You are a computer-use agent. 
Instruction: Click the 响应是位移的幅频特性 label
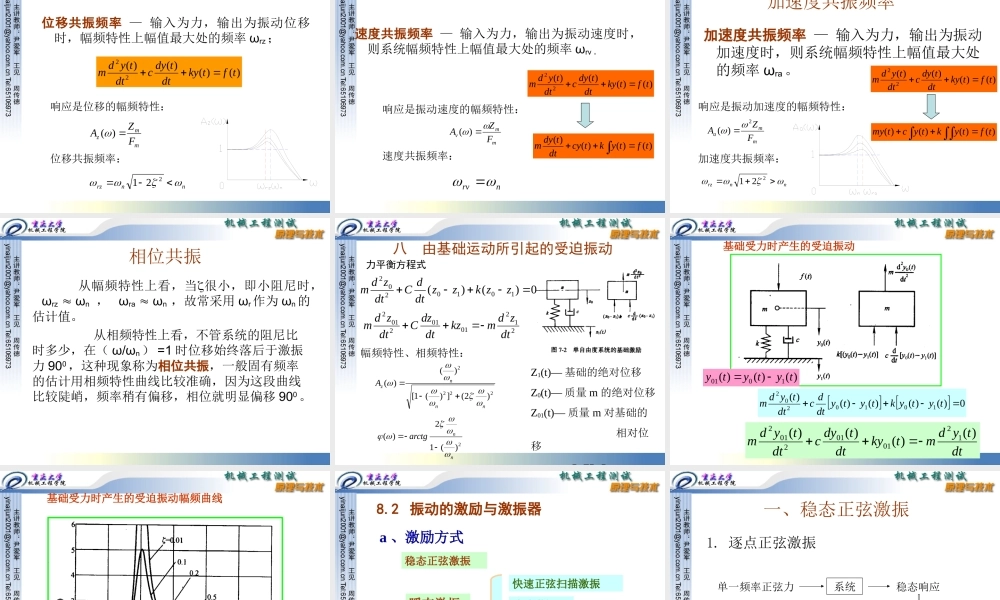(107, 106)
